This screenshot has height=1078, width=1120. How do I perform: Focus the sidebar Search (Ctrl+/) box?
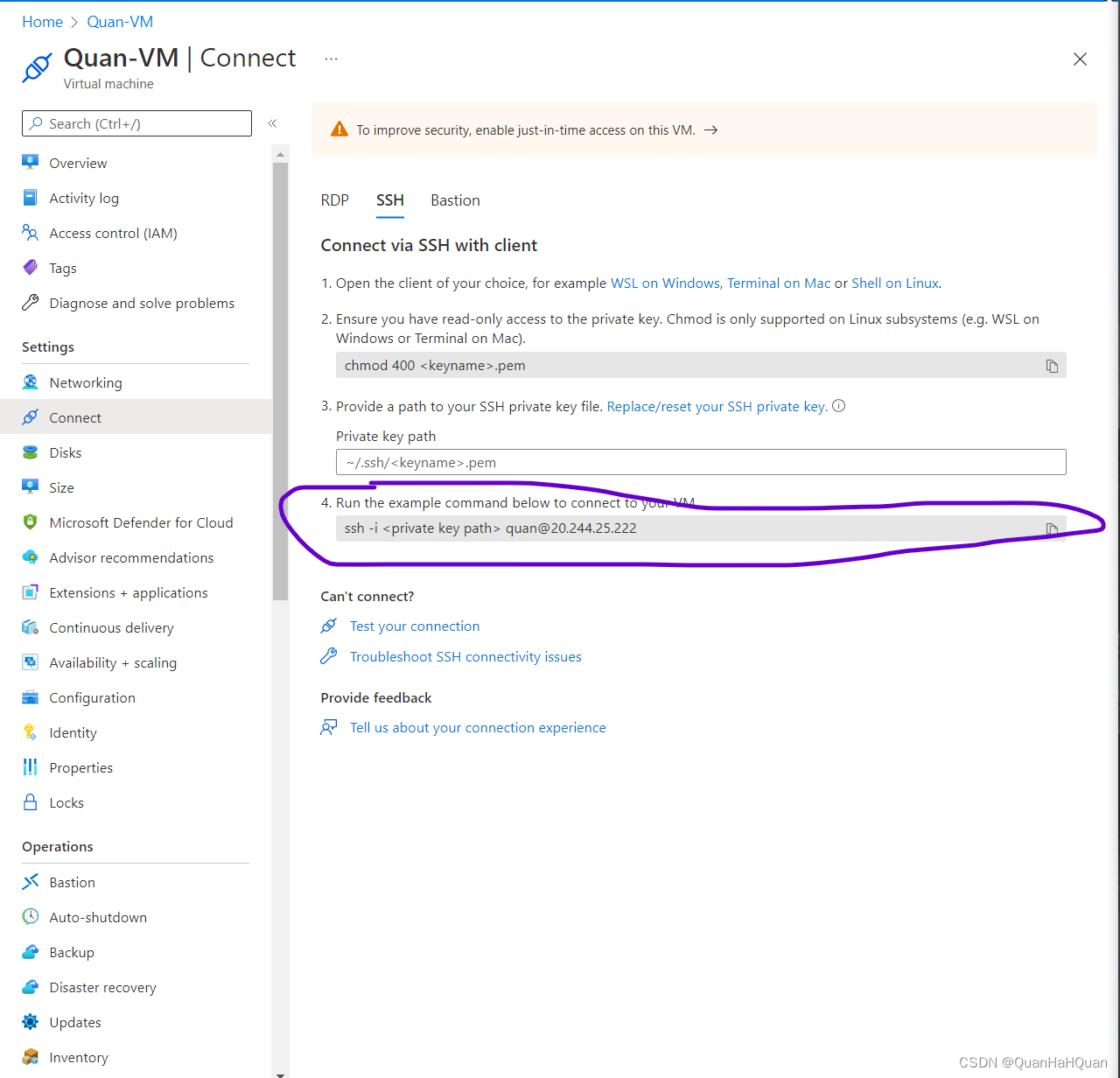click(x=136, y=123)
